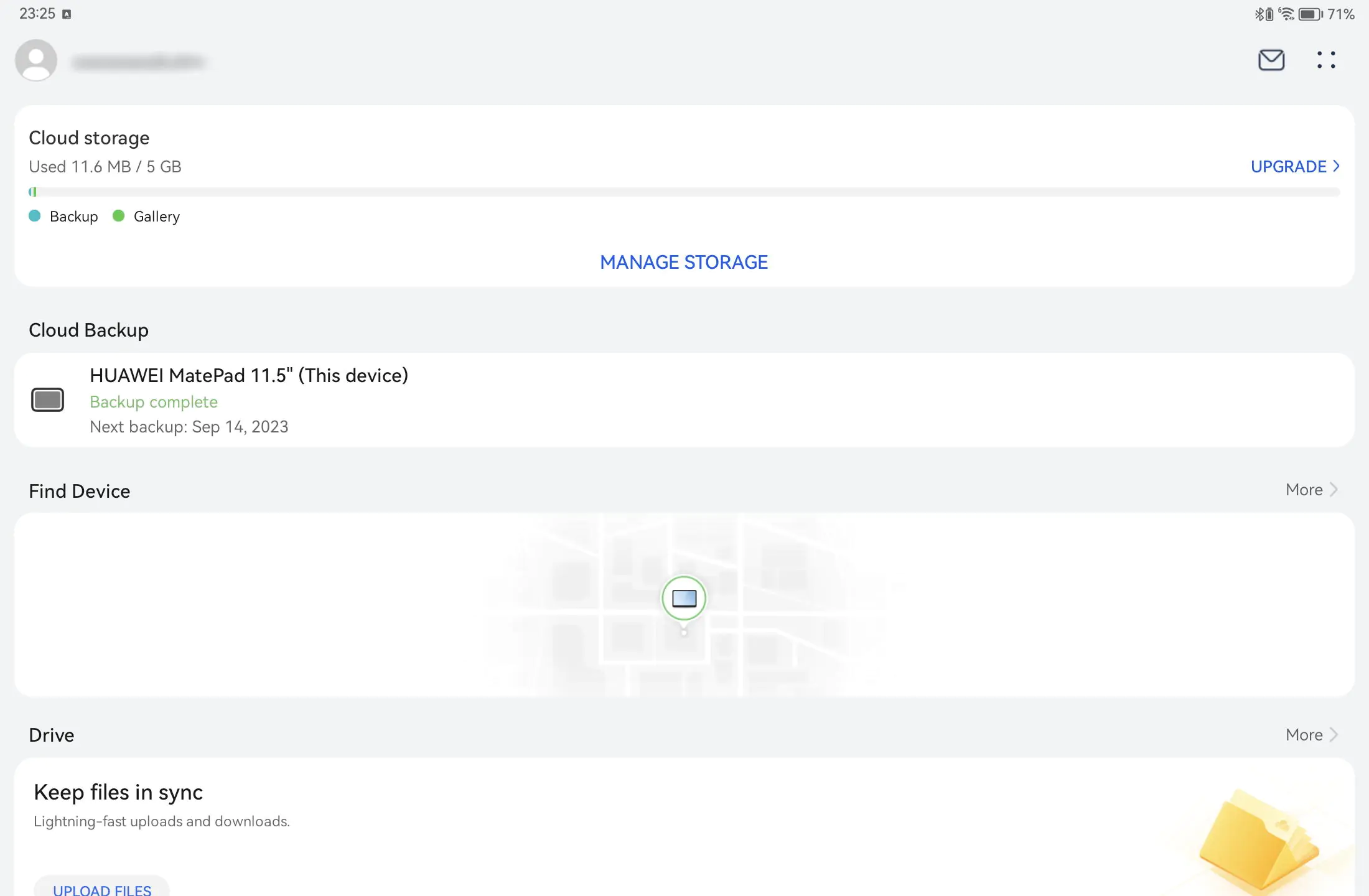
Task: Tap the 'Backup complete' status text
Action: tap(154, 402)
